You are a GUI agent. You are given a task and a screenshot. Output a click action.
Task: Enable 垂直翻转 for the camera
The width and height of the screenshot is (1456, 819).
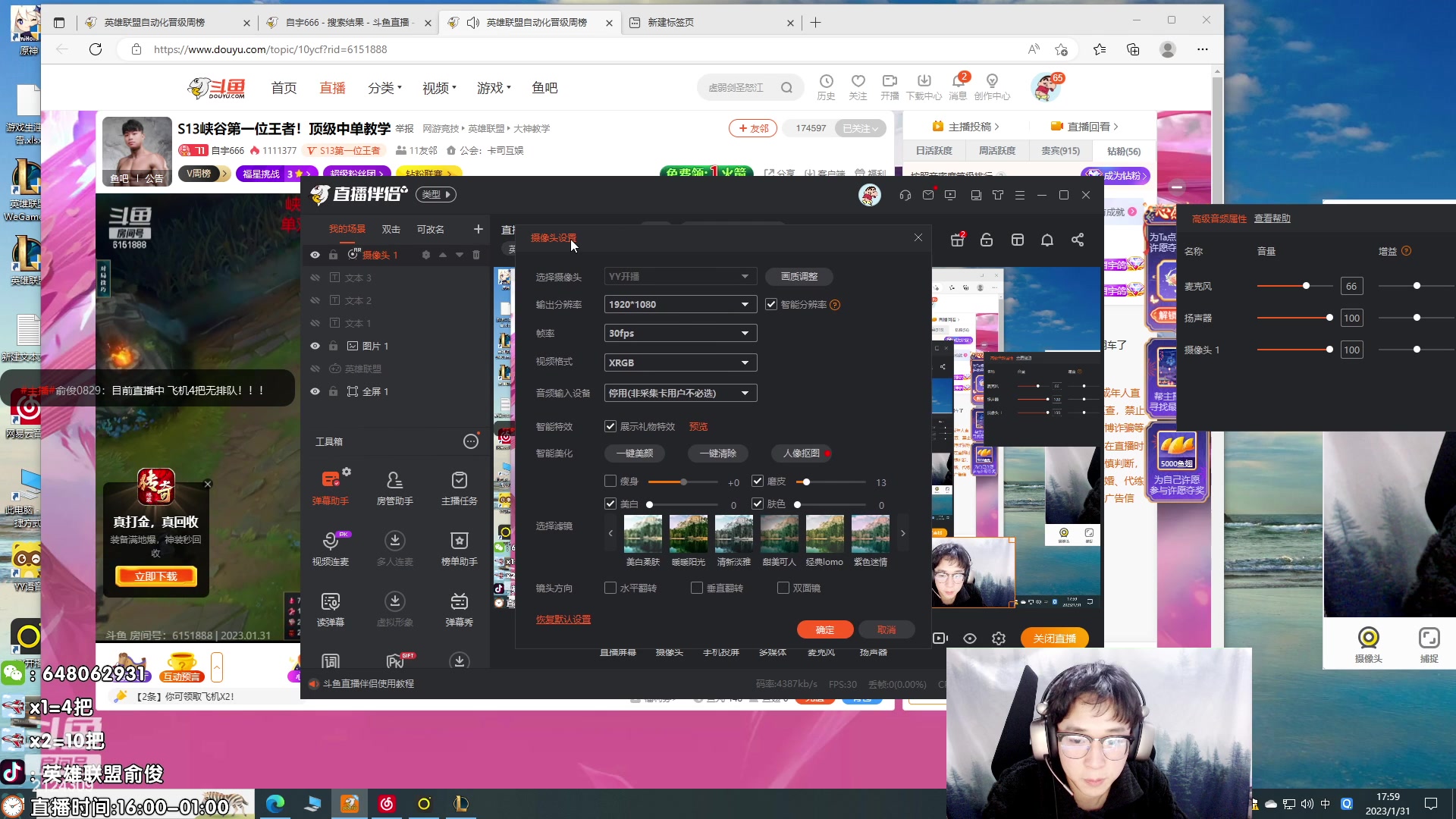coord(697,588)
